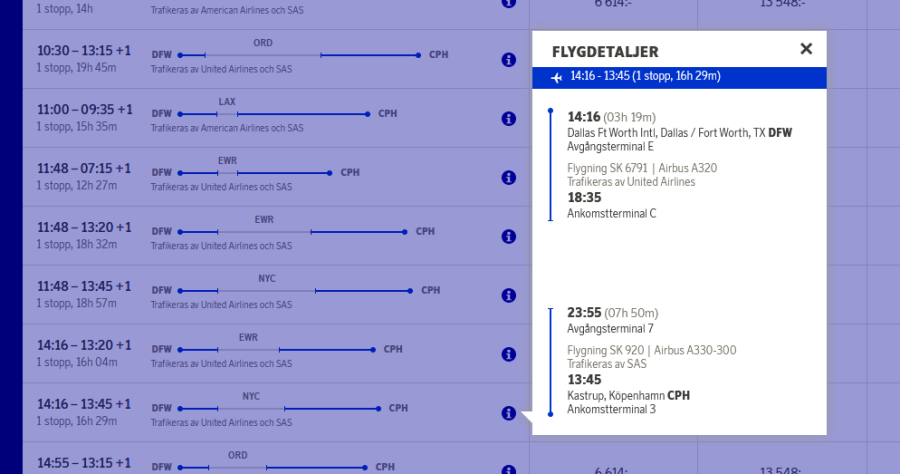Viewport: 900px width, 474px height.
Task: Click the airplane icon in the popup header
Action: tap(557, 78)
